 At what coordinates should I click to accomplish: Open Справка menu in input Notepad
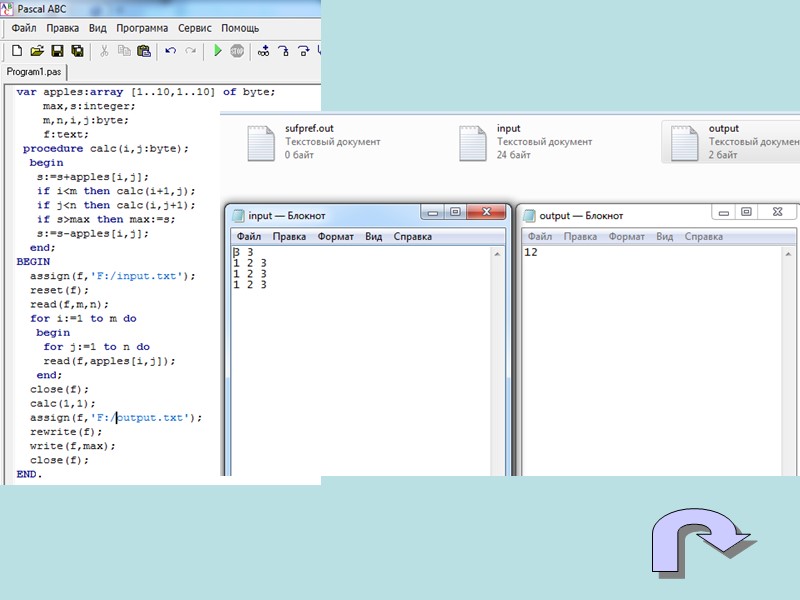pos(413,237)
